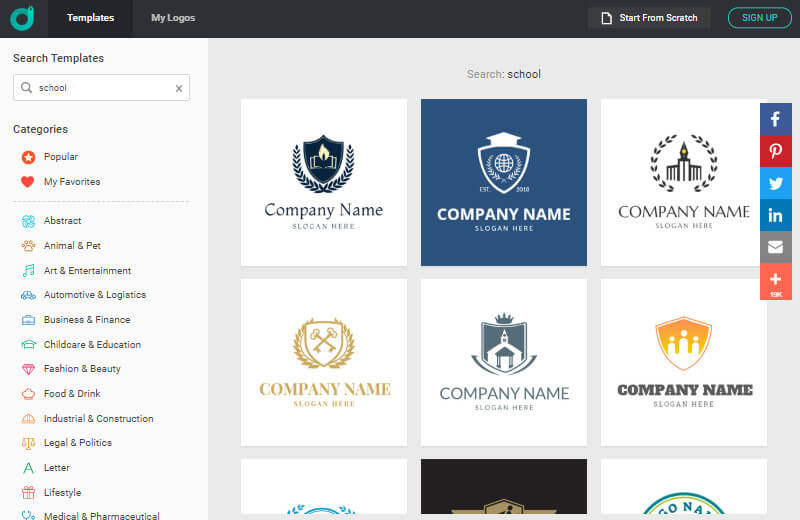This screenshot has height=520, width=800.
Task: Choose the Letter label
Action: [x=57, y=467]
